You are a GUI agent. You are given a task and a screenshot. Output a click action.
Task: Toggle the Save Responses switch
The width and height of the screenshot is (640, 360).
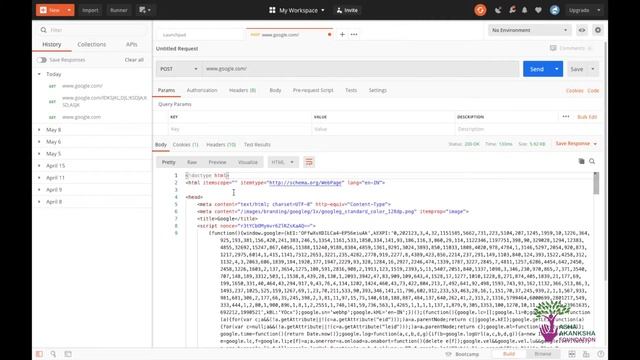(x=42, y=60)
